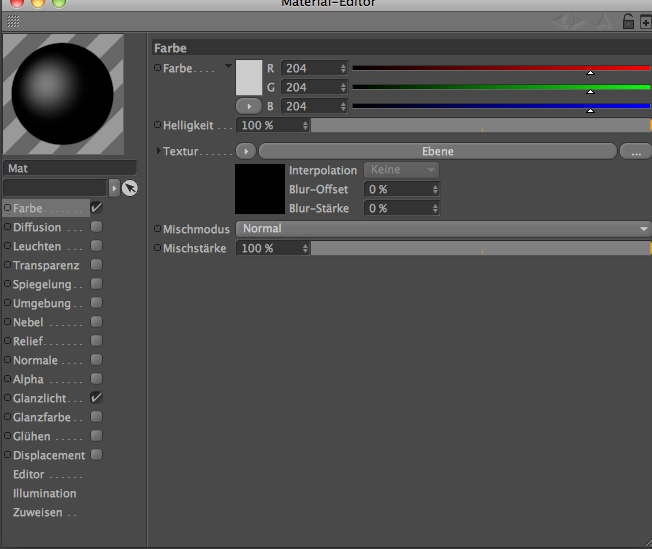
Task: Click the red channel slider
Action: coord(501,68)
